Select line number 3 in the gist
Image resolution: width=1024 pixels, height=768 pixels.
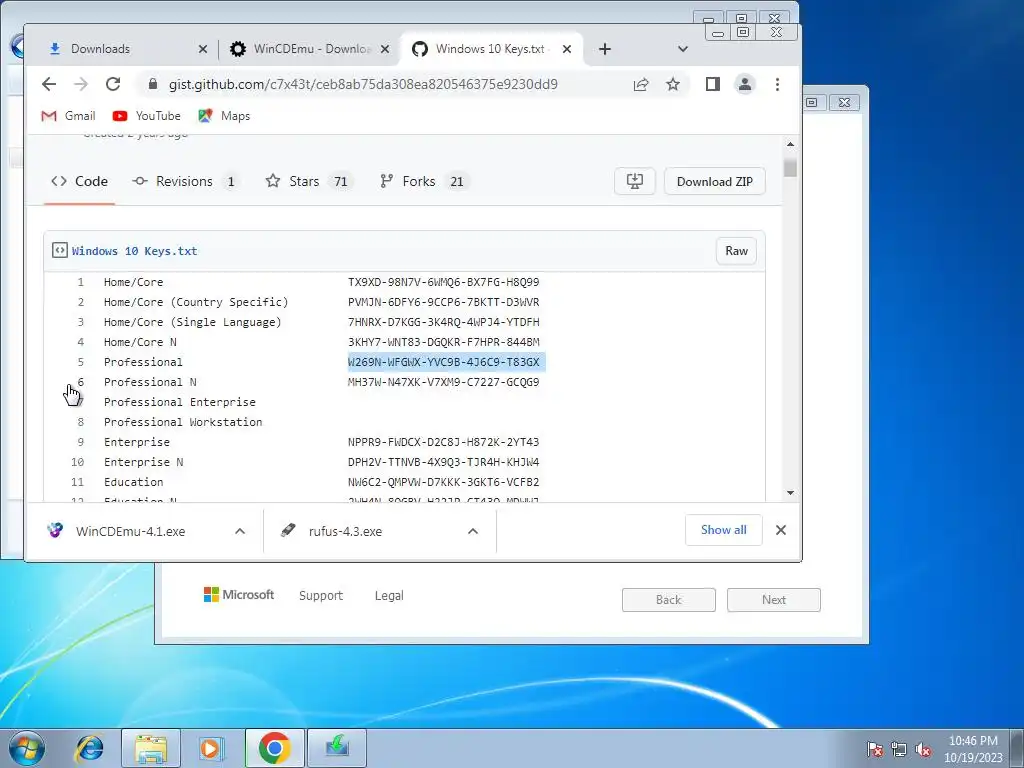point(80,322)
